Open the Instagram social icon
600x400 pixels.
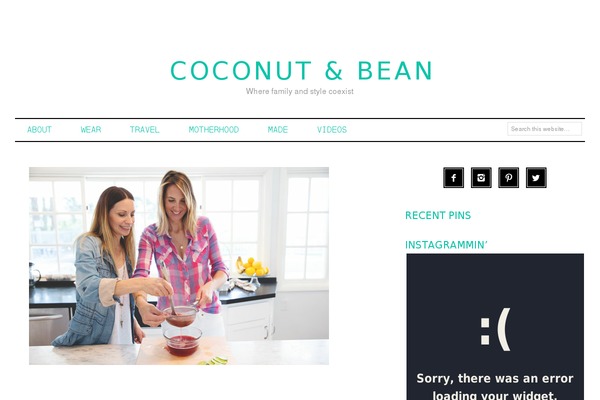tap(481, 178)
